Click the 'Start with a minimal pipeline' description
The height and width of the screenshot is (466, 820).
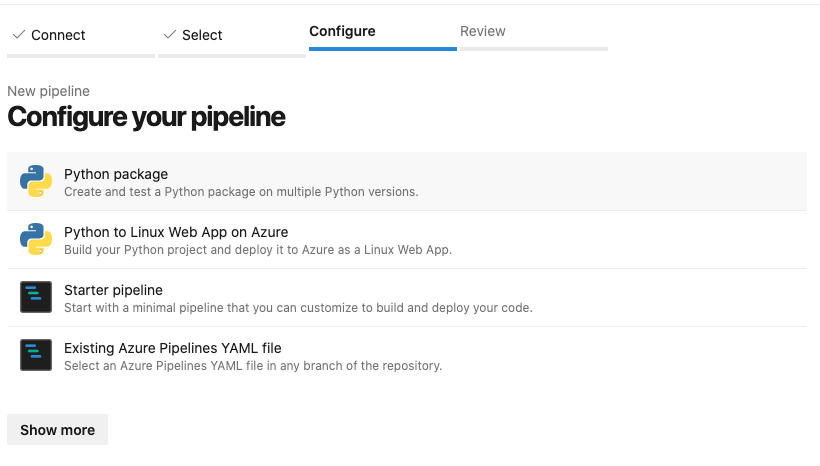298,308
